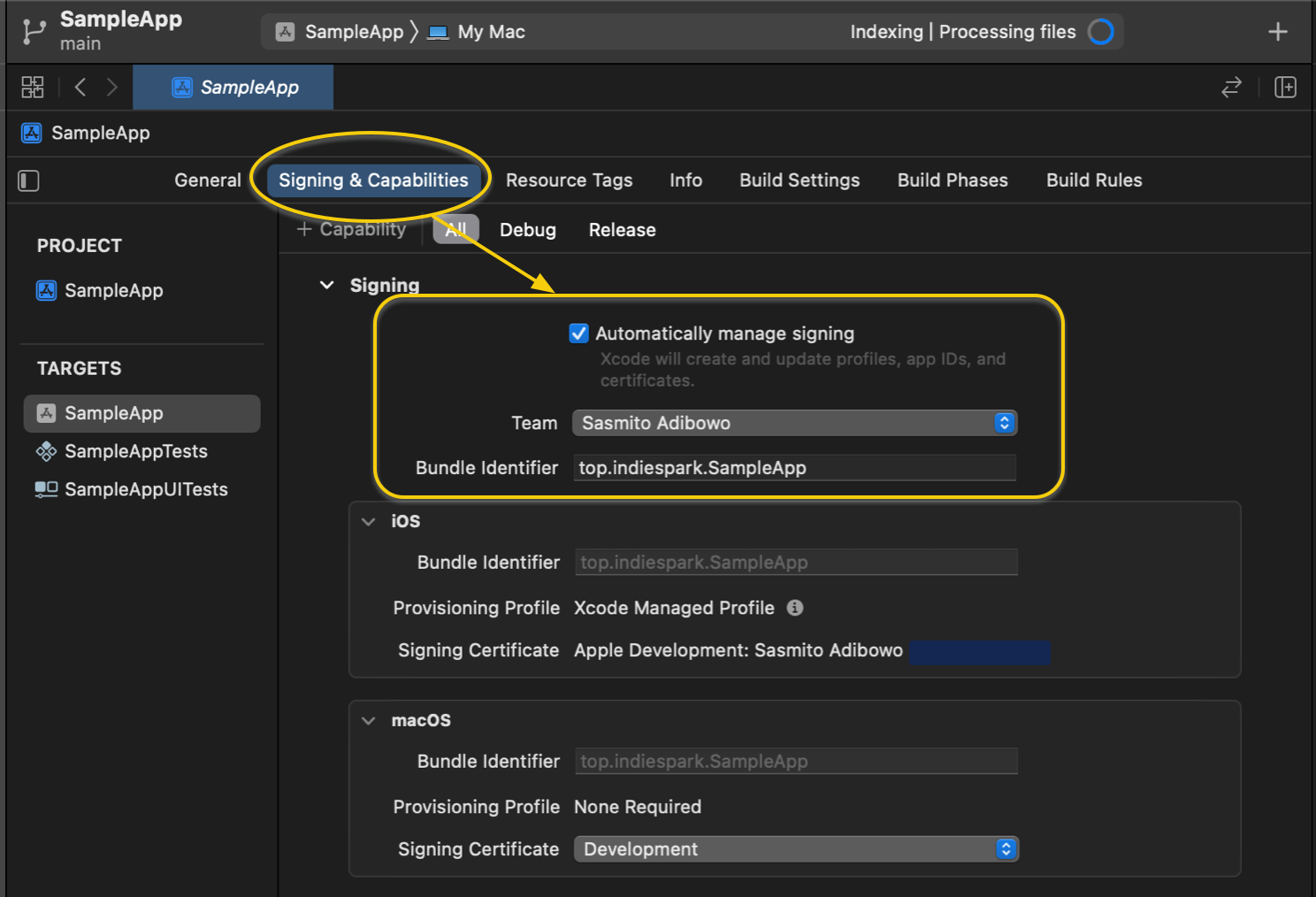Select the All configuration filter

point(455,230)
